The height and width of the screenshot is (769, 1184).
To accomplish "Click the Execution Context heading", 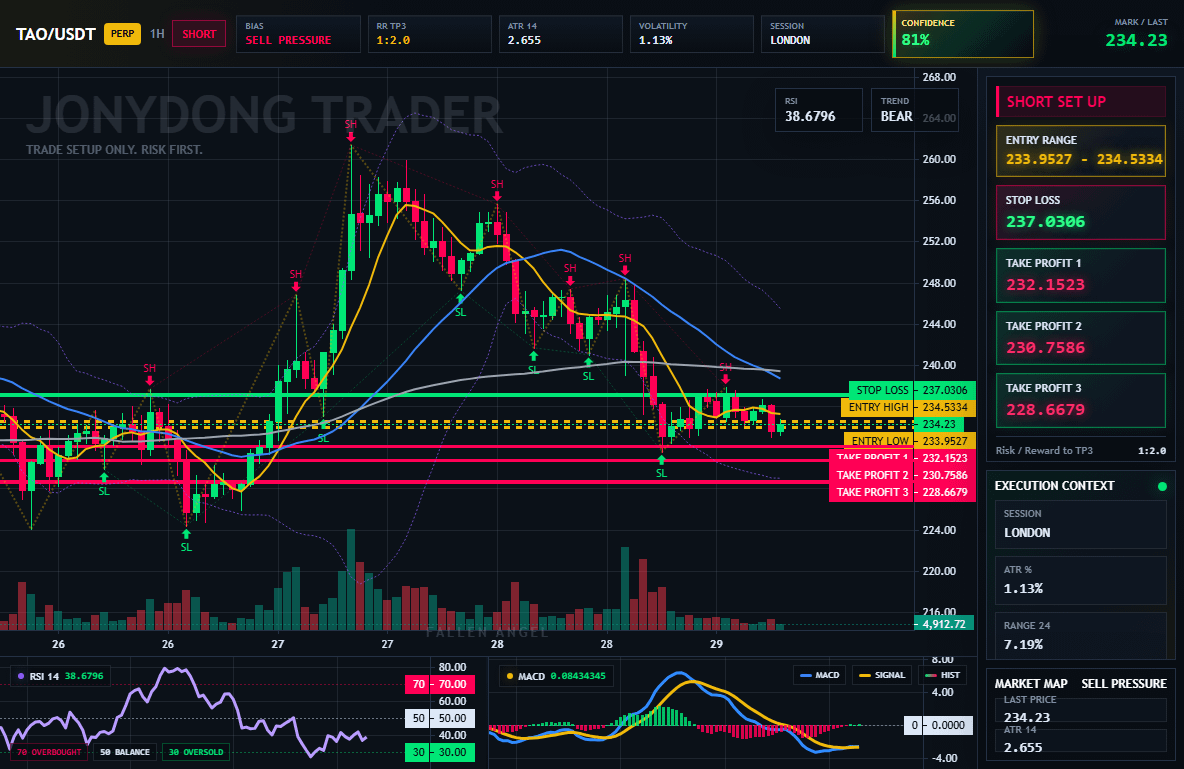I will [x=1054, y=486].
